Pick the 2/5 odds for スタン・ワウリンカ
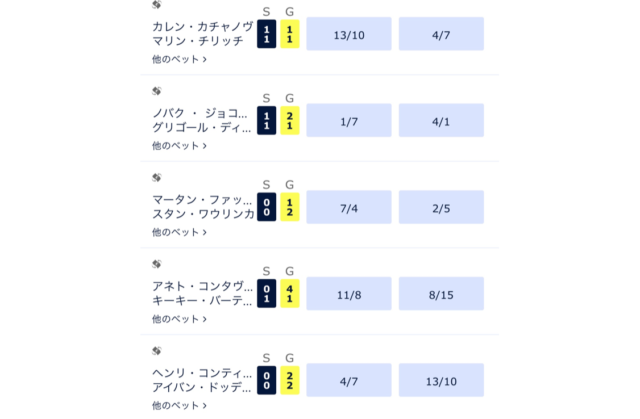The width and height of the screenshot is (640, 419). (x=441, y=208)
